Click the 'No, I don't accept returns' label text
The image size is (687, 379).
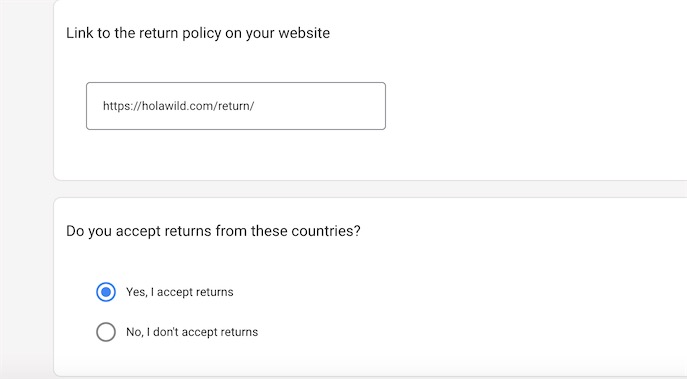pos(192,332)
